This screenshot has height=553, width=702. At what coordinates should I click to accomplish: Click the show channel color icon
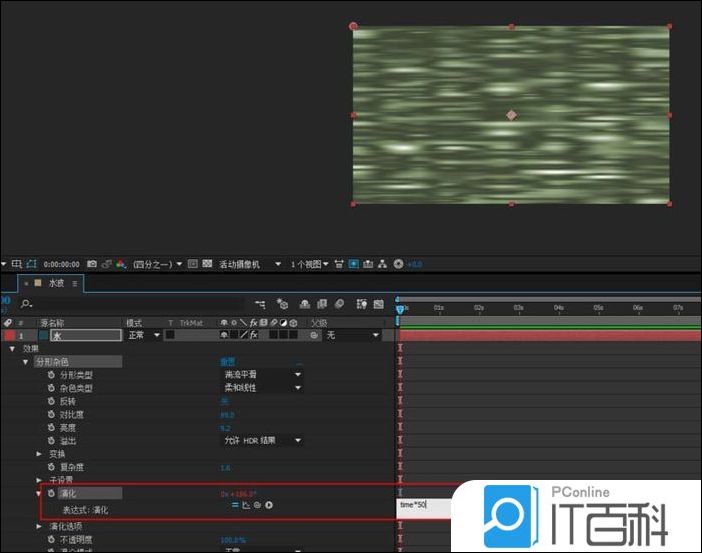click(x=120, y=264)
